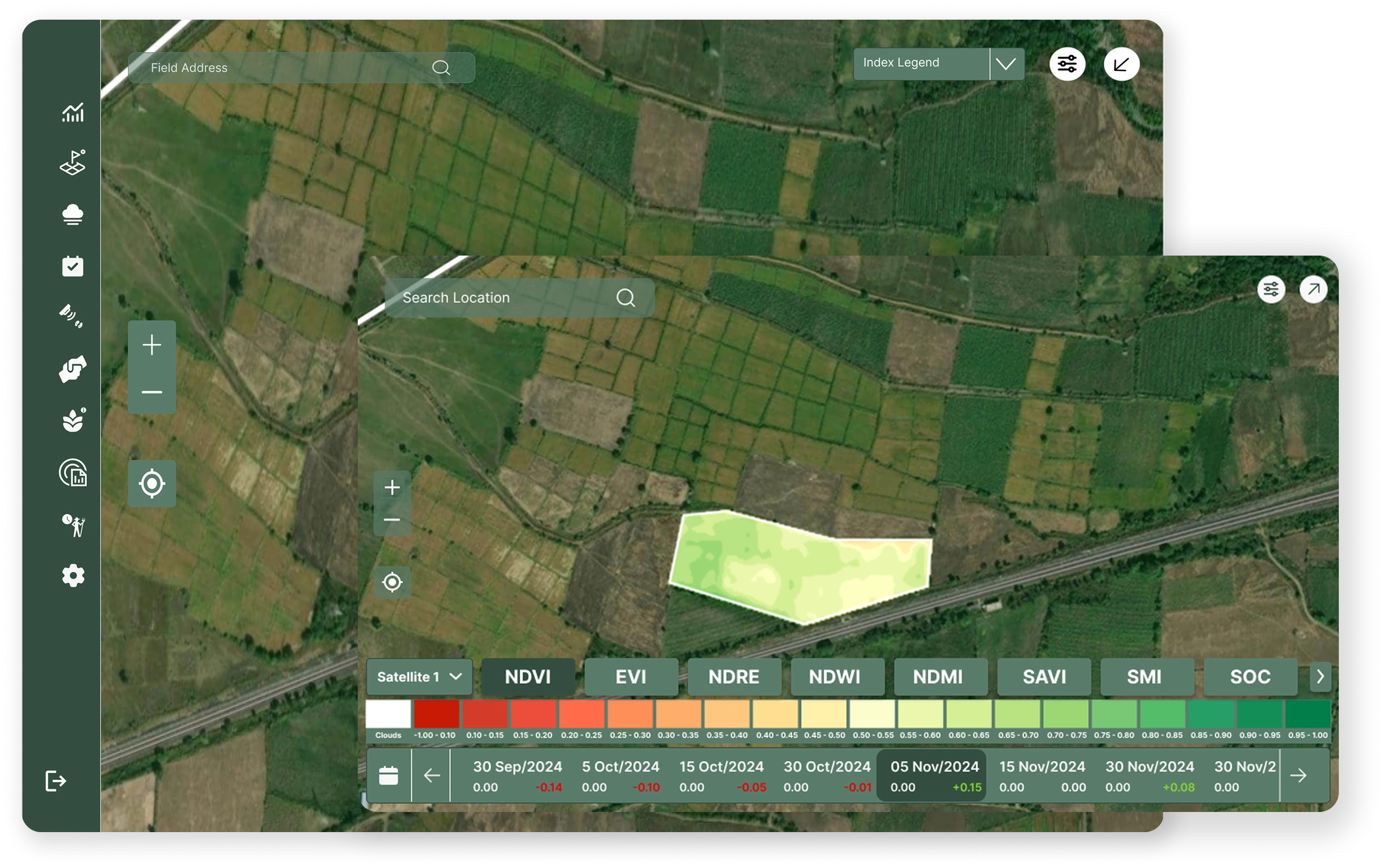Click the Search Location input field

[x=520, y=297]
